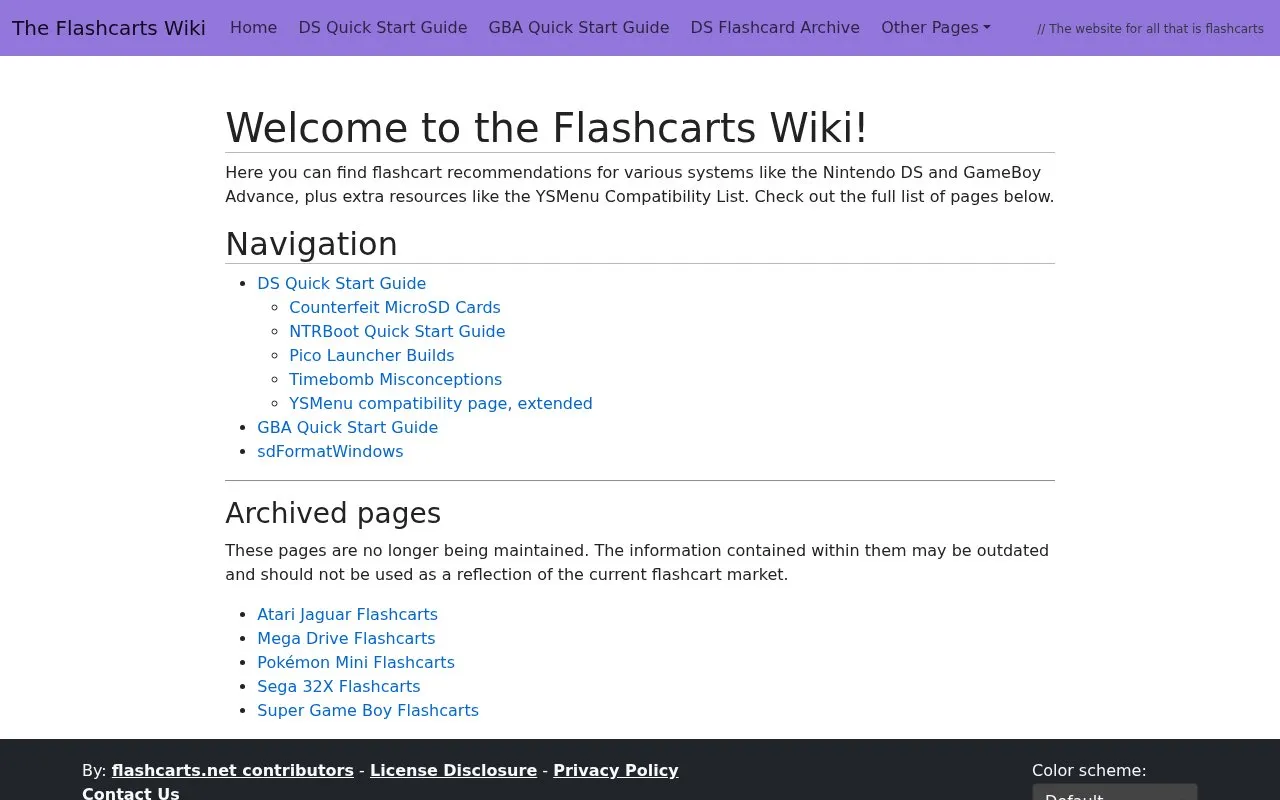Click the 'Welcome to the Flashcarts Wiki!' heading
The width and height of the screenshot is (1280, 800).
point(547,128)
